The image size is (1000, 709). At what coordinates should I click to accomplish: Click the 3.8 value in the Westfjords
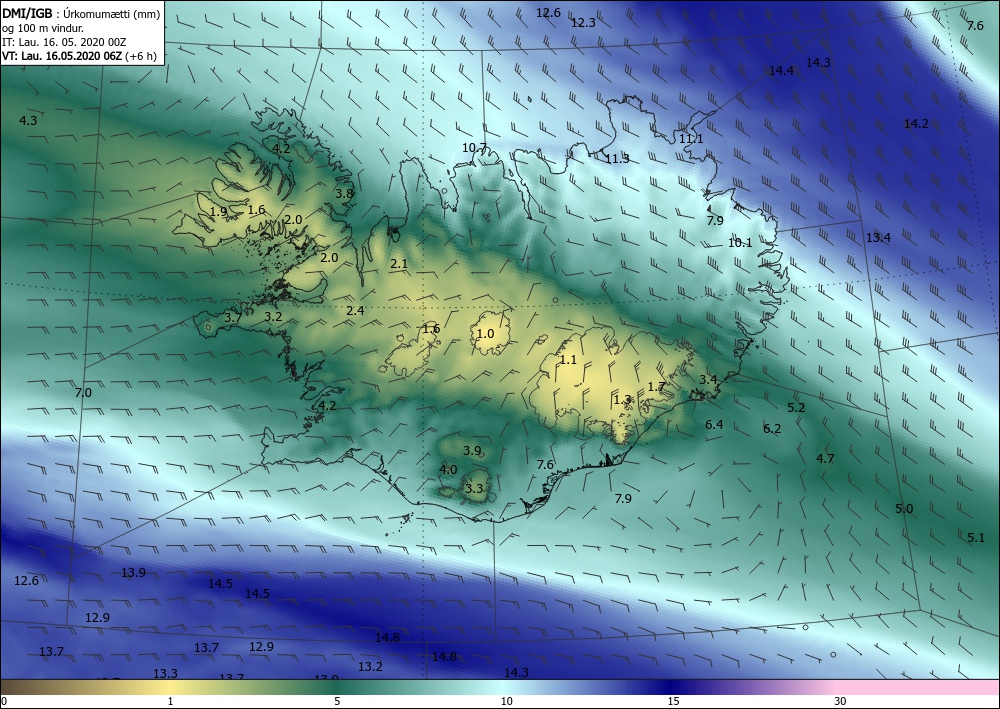(344, 193)
